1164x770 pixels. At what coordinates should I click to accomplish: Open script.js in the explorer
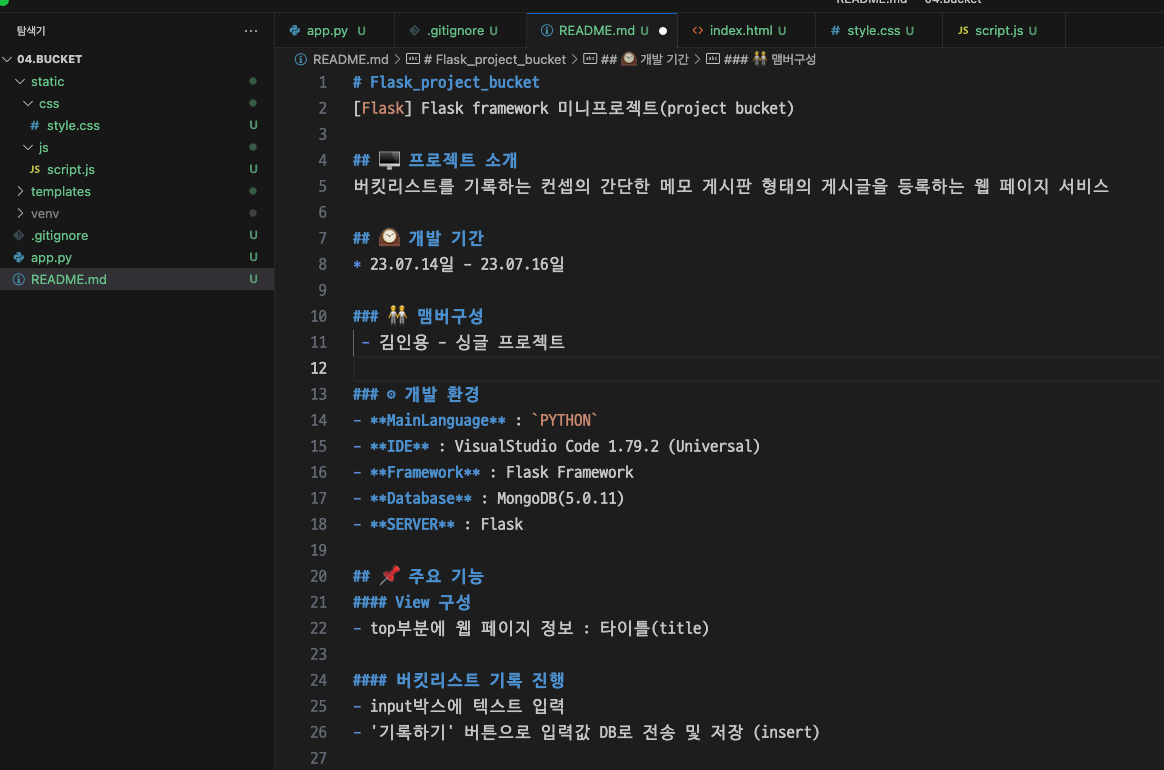pyautogui.click(x=137, y=169)
